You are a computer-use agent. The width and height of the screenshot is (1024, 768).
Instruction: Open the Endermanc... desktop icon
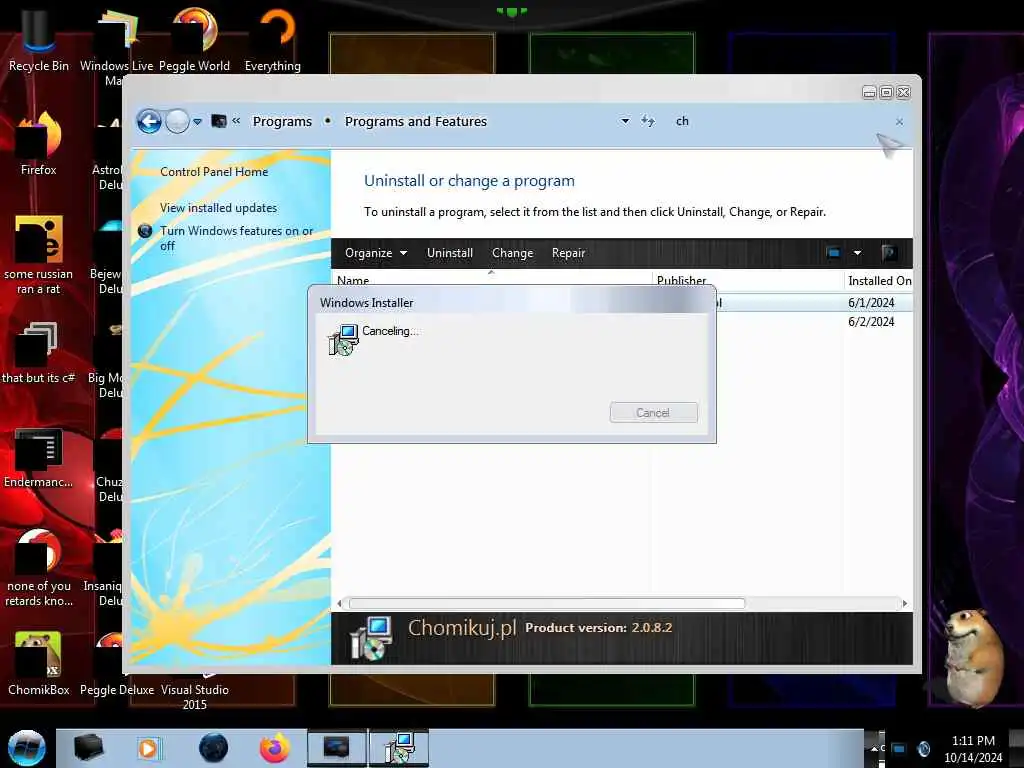(39, 457)
